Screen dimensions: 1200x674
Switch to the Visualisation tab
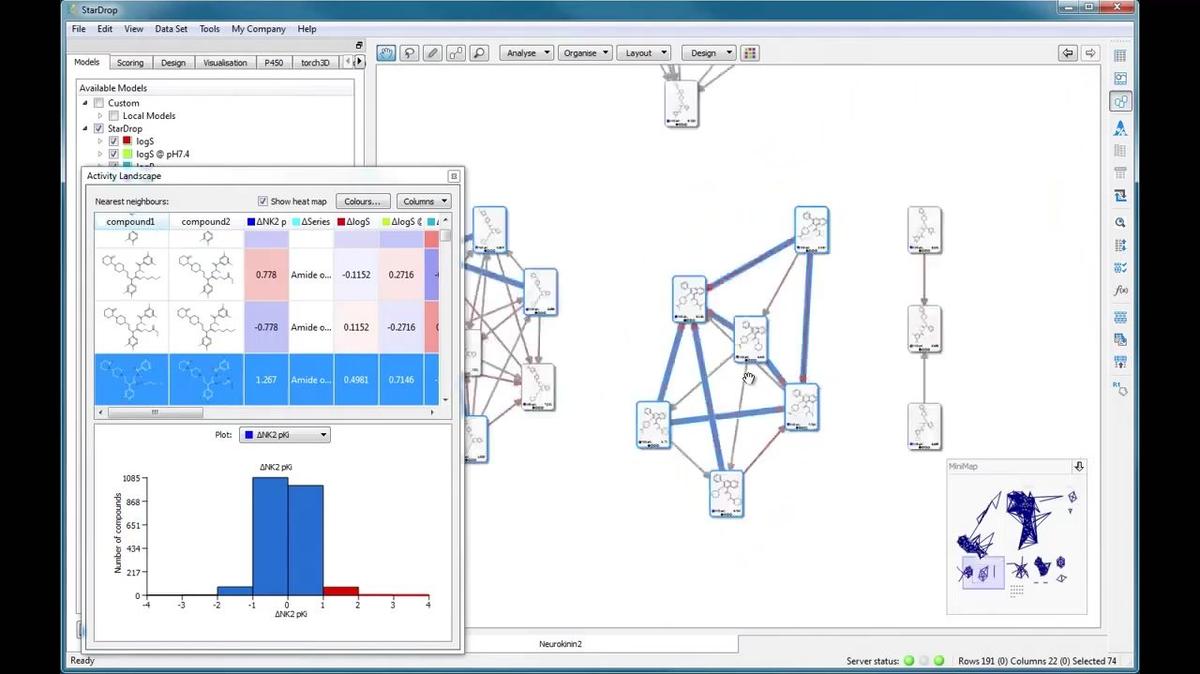(x=225, y=62)
